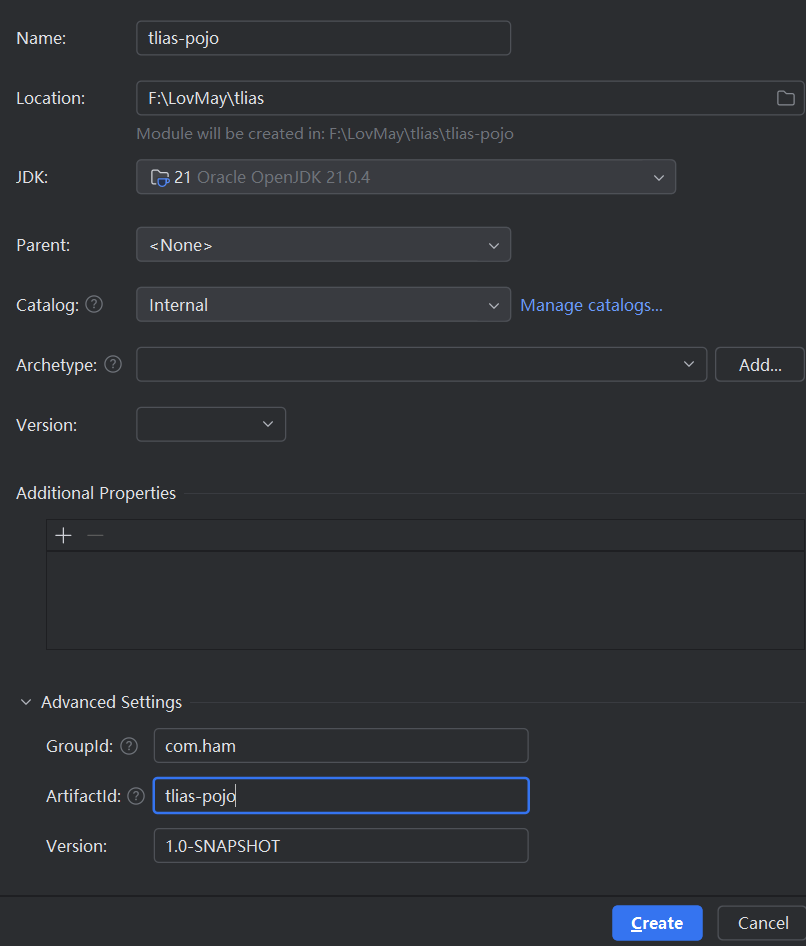Expand the Catalog dropdown showing Internal

pos(323,305)
